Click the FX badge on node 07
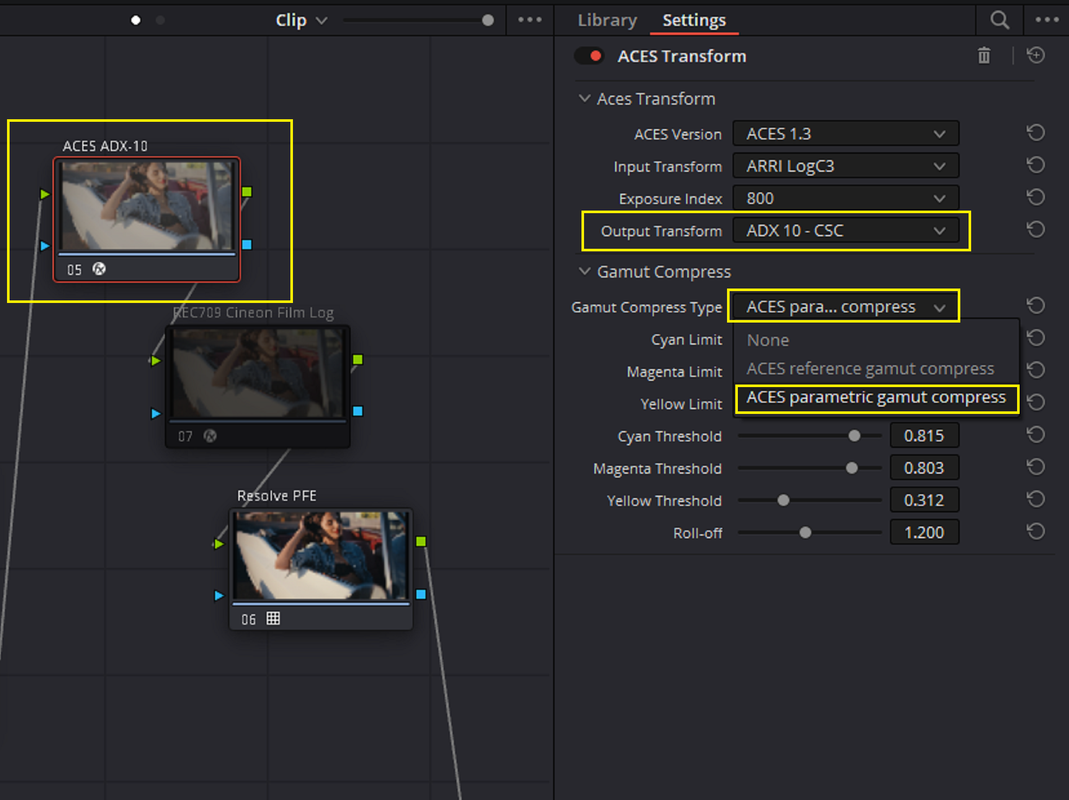The height and width of the screenshot is (800, 1069). 210,436
